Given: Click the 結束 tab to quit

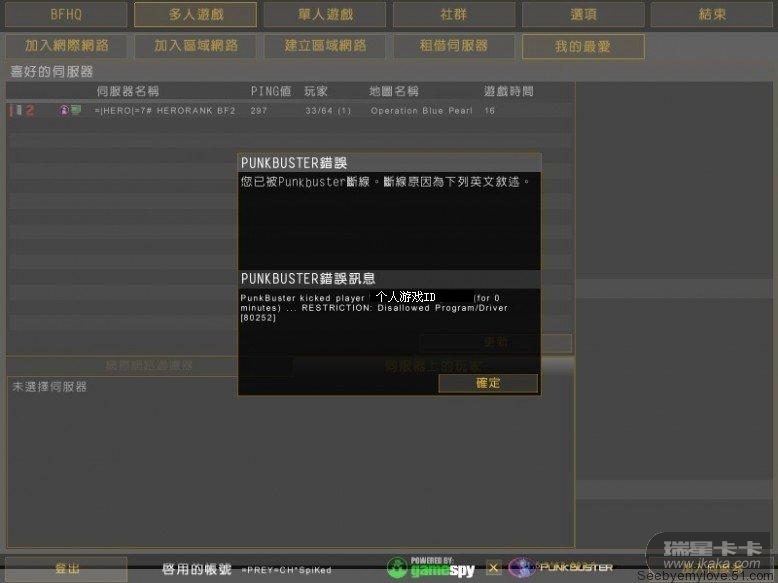Looking at the screenshot, I should click(713, 14).
